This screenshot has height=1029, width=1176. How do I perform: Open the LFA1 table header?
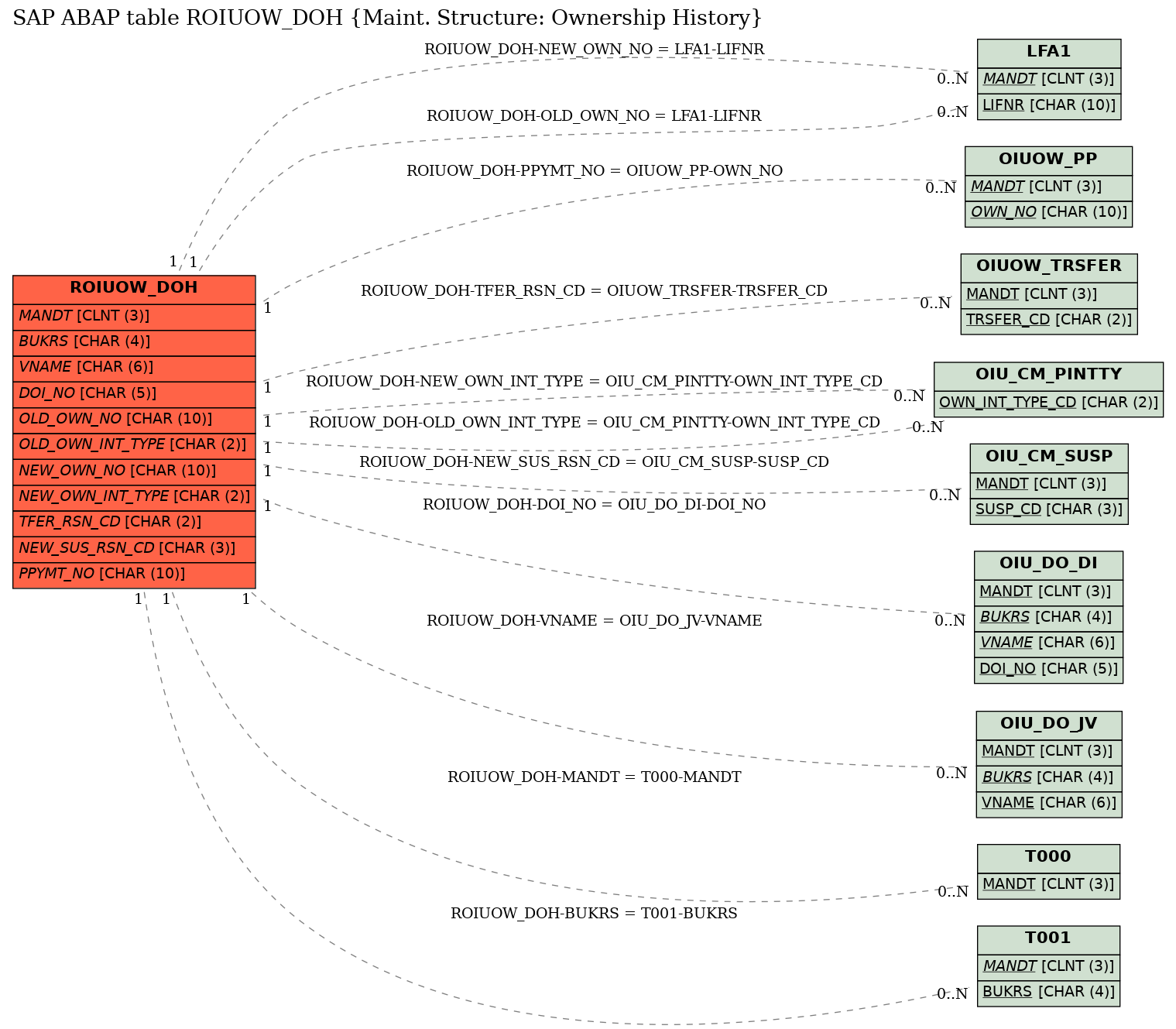click(1049, 53)
